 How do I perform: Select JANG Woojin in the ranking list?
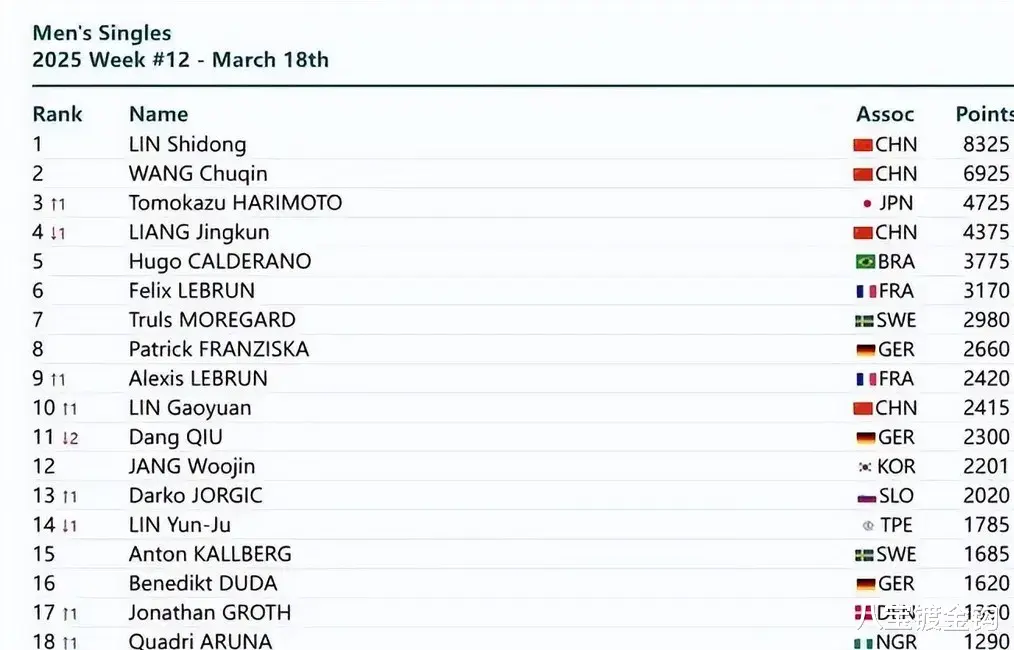192,466
